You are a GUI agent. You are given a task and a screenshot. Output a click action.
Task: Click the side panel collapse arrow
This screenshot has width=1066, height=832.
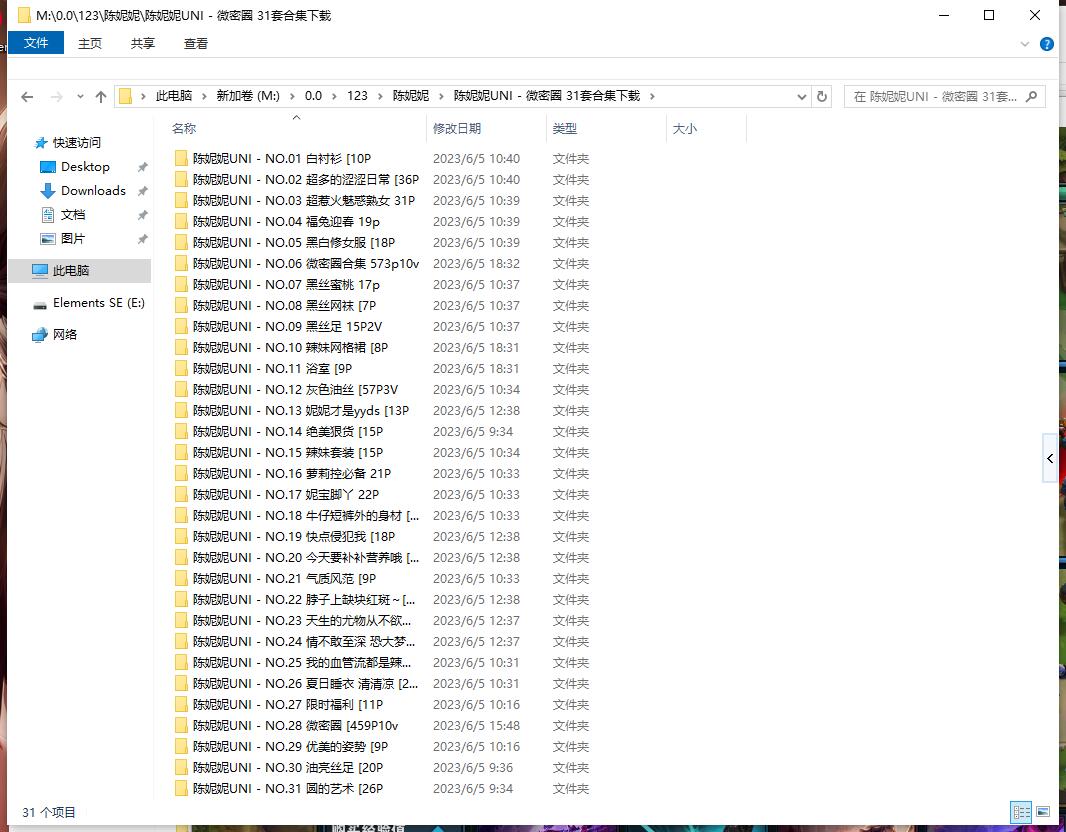(1050, 459)
